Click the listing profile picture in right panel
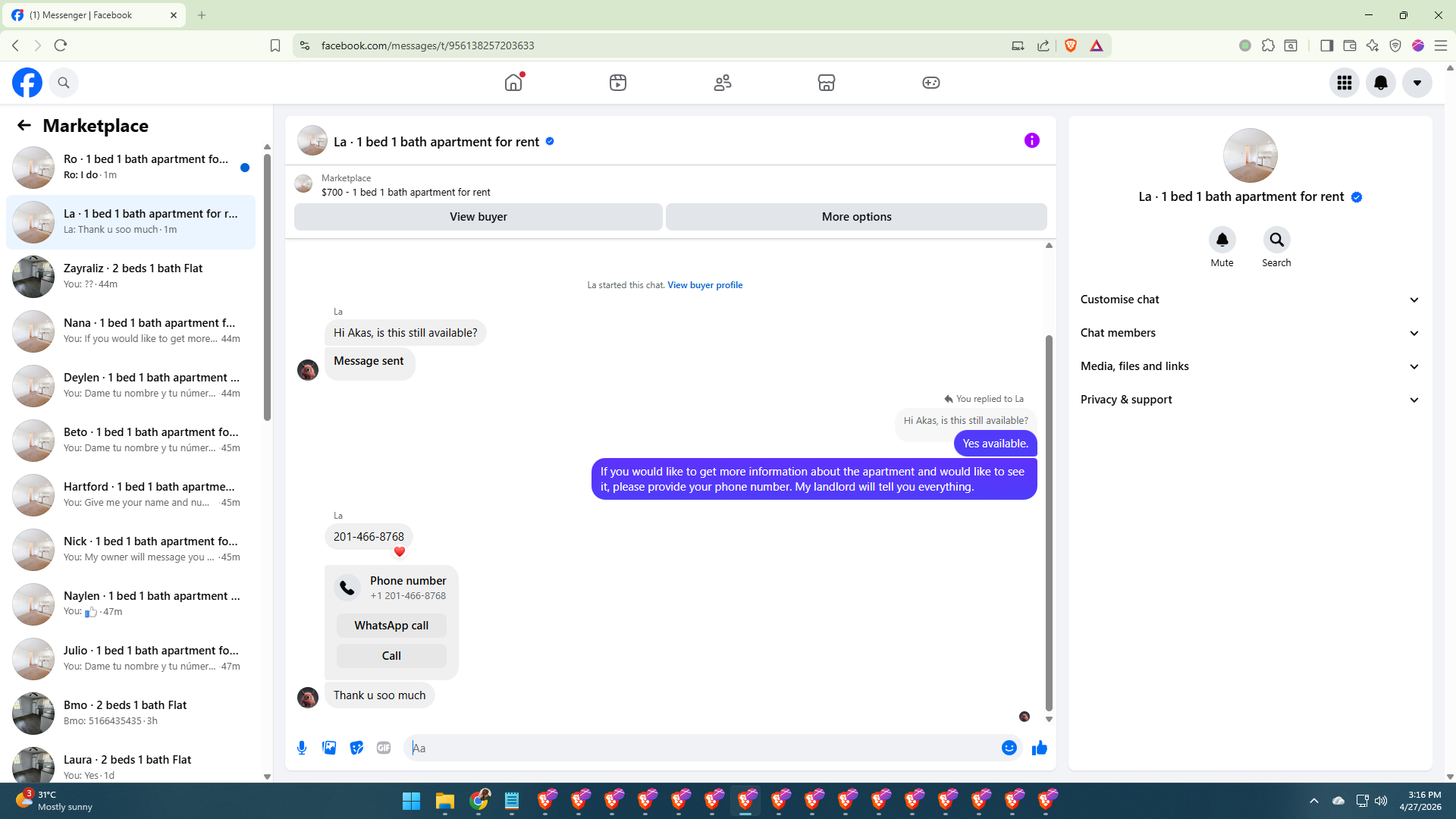The width and height of the screenshot is (1456, 819). [x=1250, y=155]
